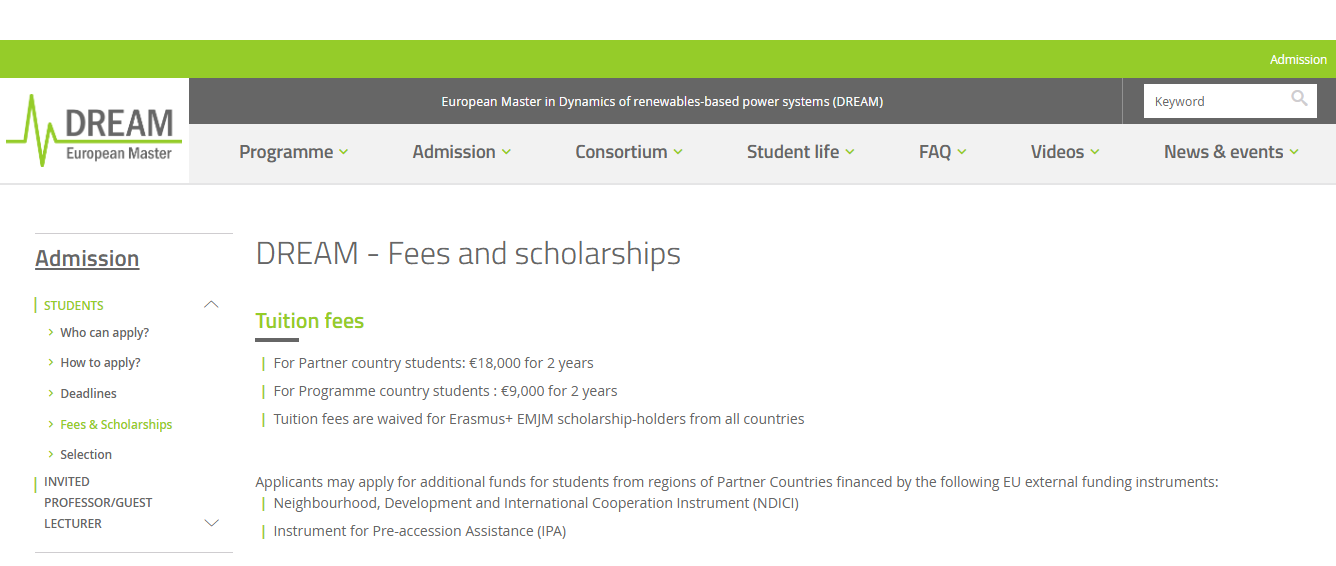This screenshot has width=1336, height=566.
Task: Click the search magnifier icon
Action: pos(1299,98)
